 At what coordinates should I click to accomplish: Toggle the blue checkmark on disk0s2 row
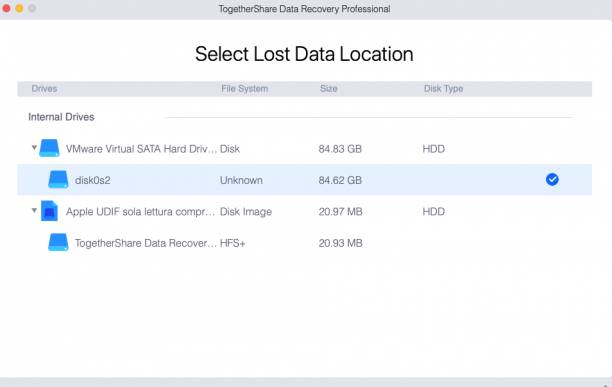click(x=552, y=179)
